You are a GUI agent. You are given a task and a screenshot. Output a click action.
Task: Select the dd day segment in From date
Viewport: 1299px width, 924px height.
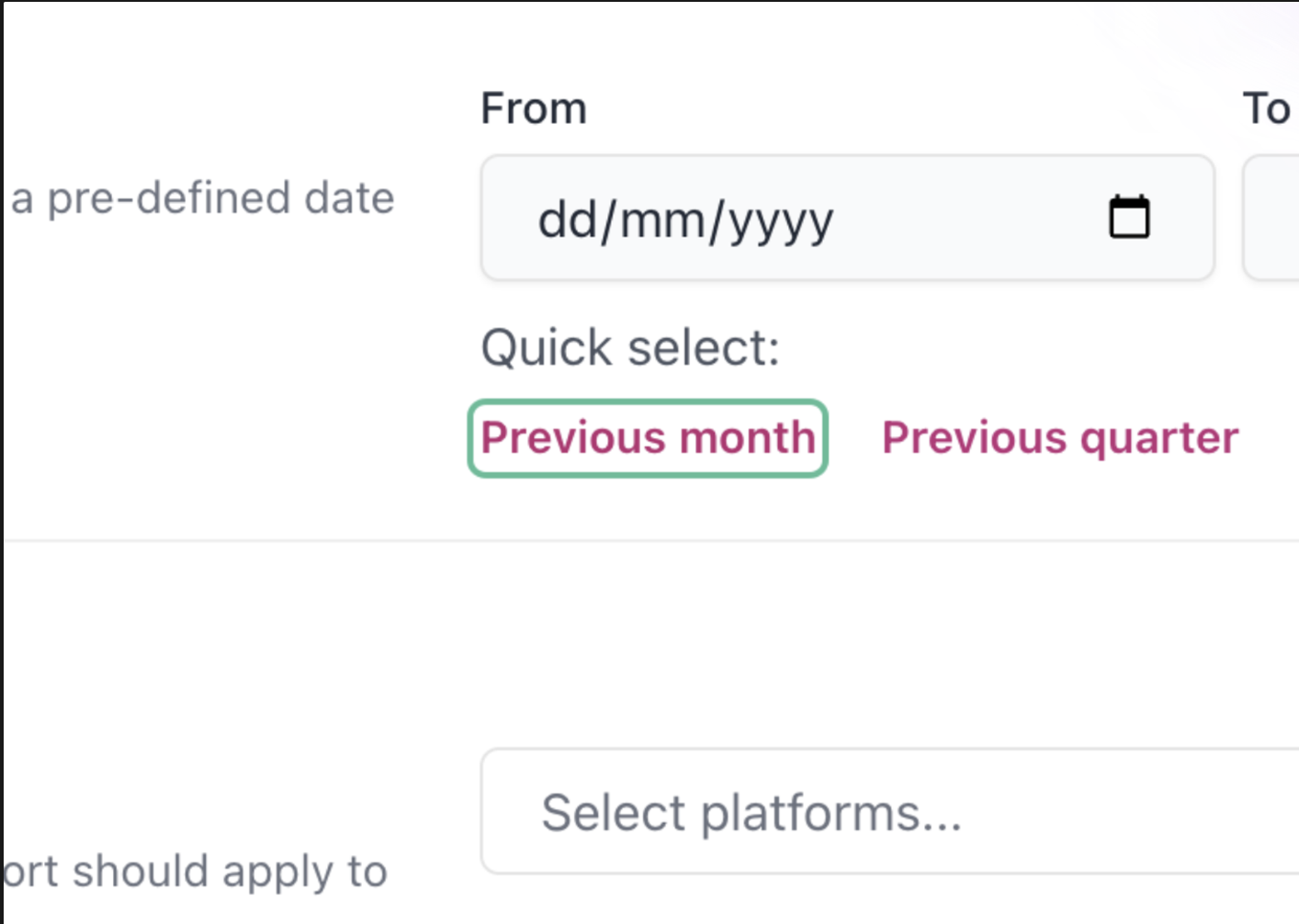click(568, 220)
